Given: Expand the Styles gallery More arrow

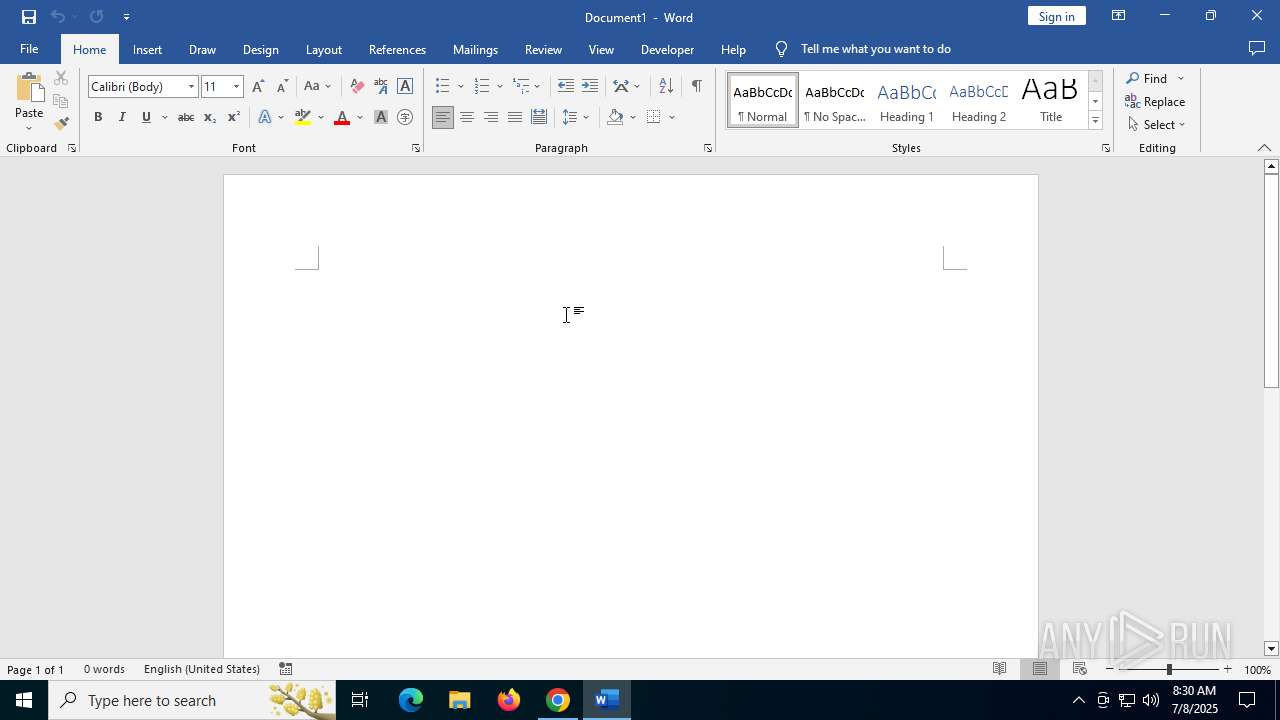Looking at the screenshot, I should 1096,121.
